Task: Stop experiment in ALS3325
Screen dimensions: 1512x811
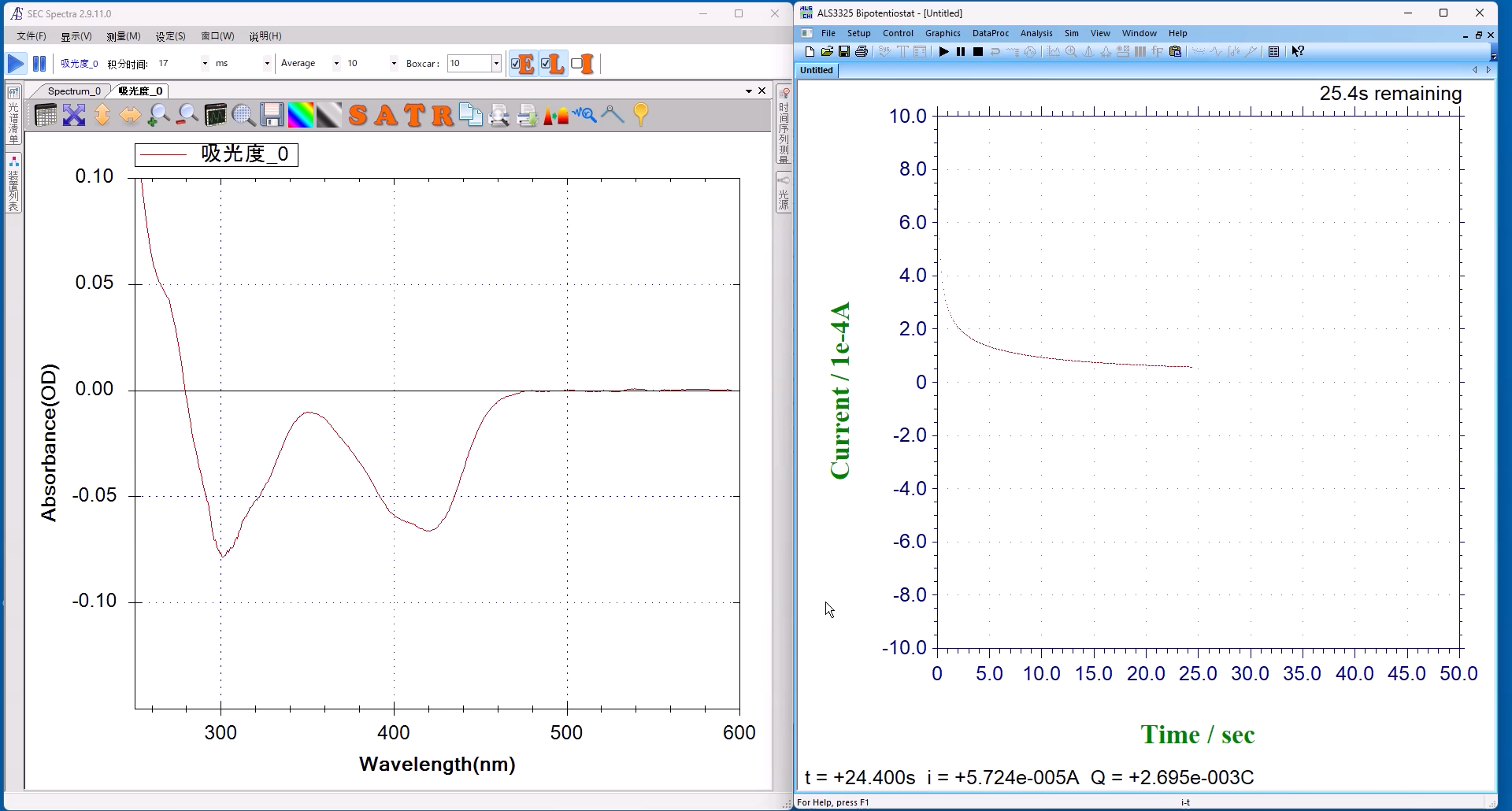Action: click(x=978, y=52)
